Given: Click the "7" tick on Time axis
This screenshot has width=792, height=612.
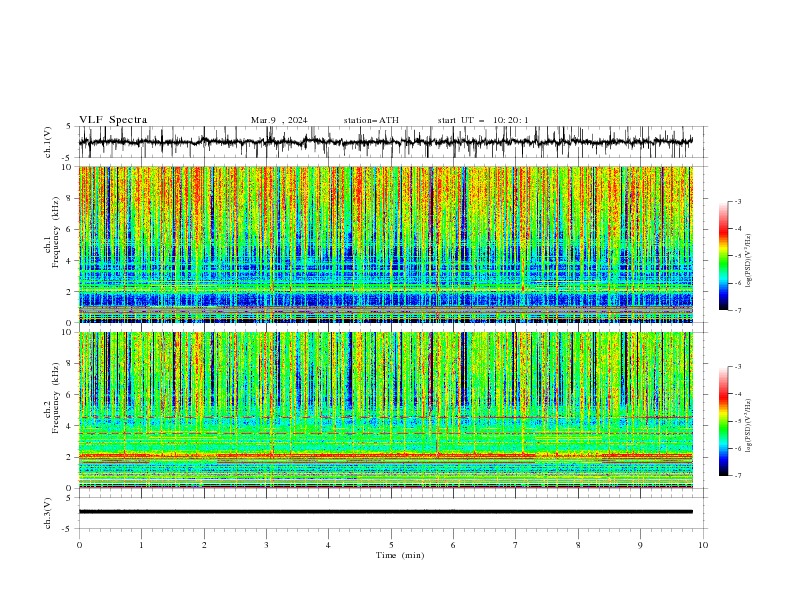Looking at the screenshot, I should 516,545.
